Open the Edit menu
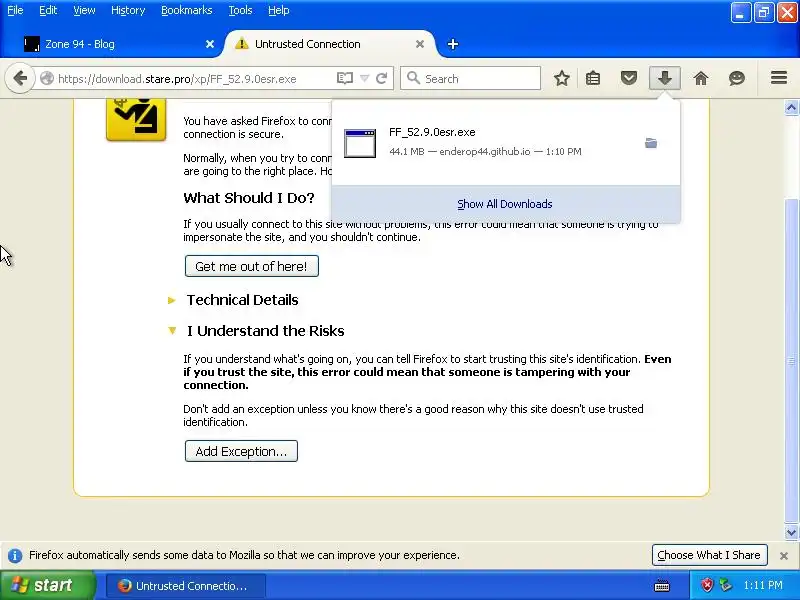 [x=48, y=10]
